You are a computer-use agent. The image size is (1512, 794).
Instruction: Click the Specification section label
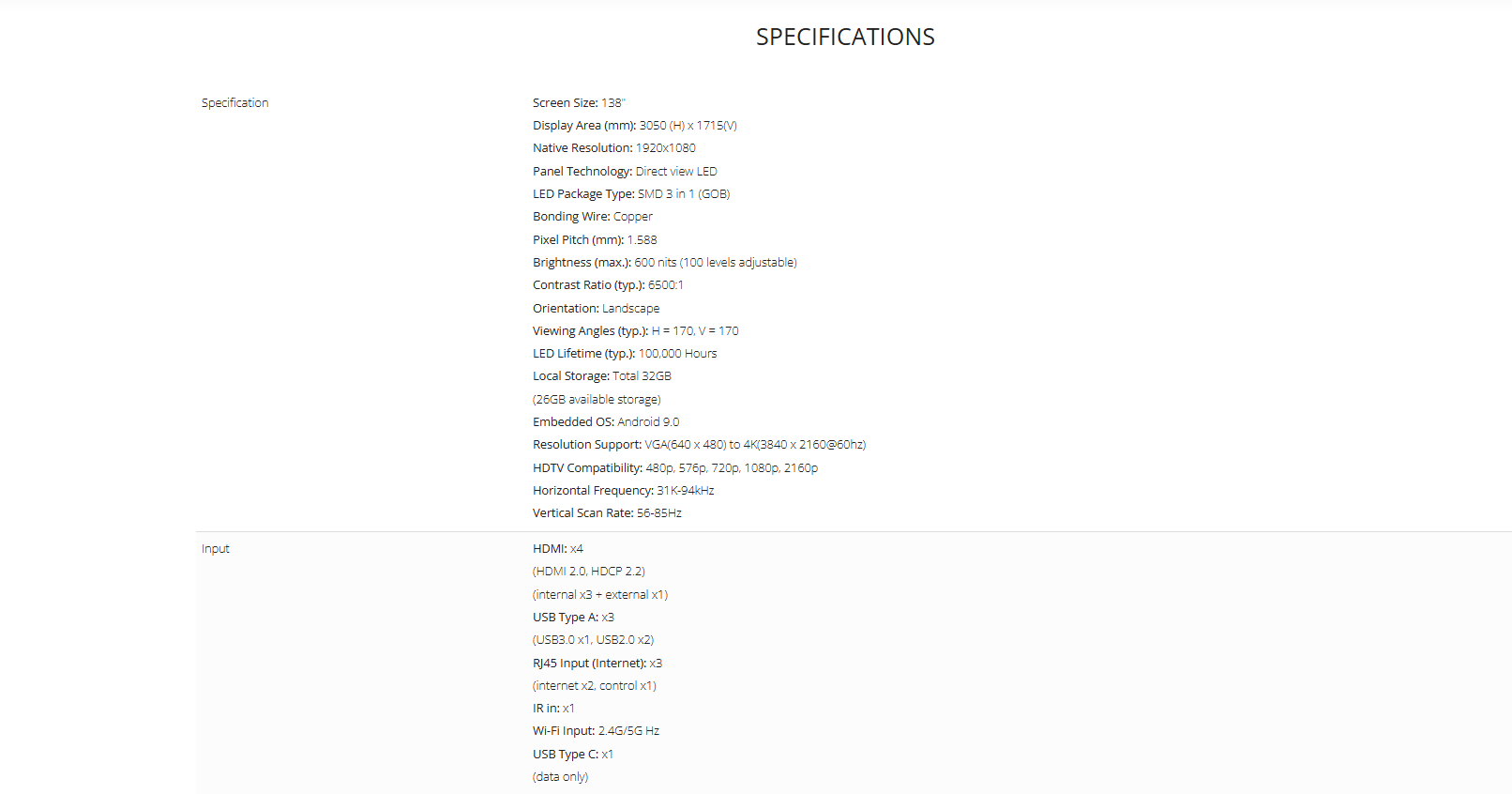pyautogui.click(x=234, y=103)
